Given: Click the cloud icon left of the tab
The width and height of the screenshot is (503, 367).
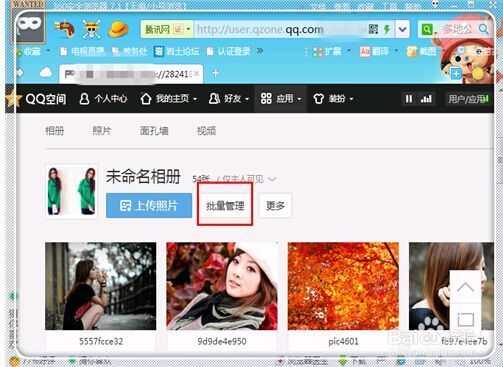Looking at the screenshot, I should (x=46, y=72).
